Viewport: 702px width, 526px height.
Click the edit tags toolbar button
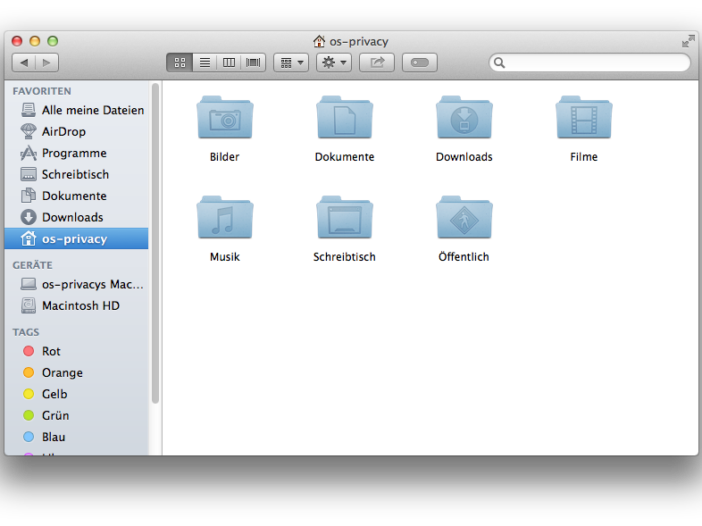pos(419,62)
